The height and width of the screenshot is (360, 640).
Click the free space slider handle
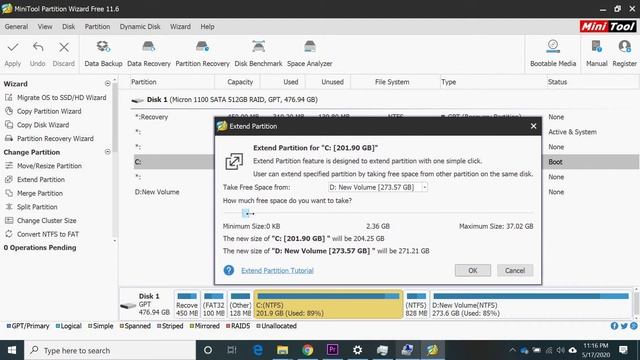click(245, 213)
